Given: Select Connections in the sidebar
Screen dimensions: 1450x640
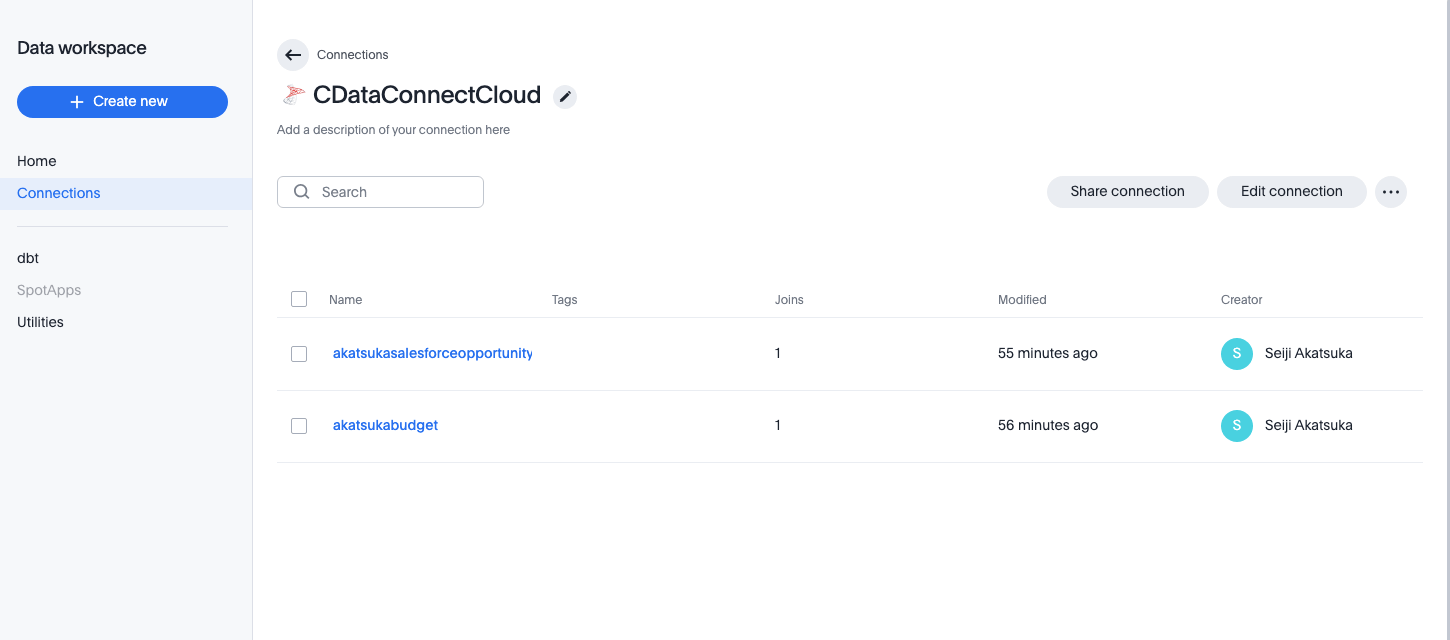Looking at the screenshot, I should (59, 193).
